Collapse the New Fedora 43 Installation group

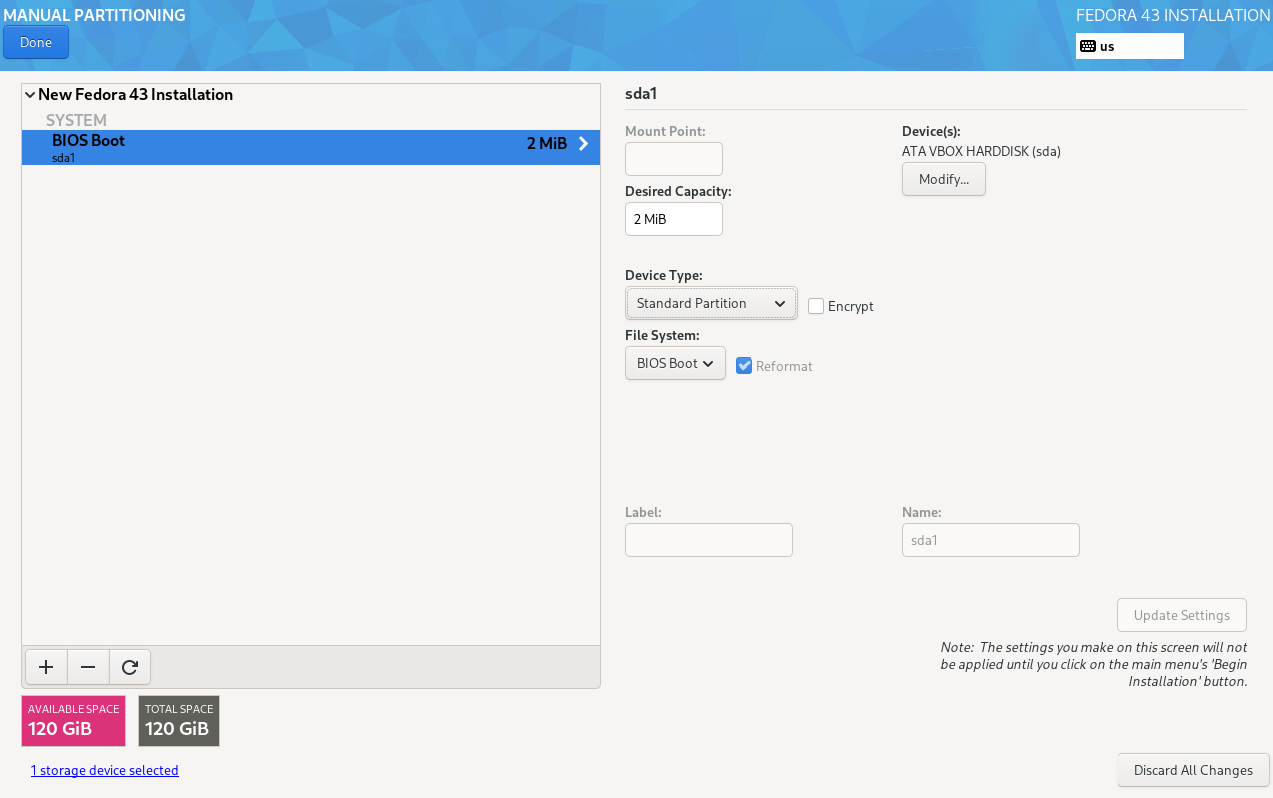click(30, 95)
